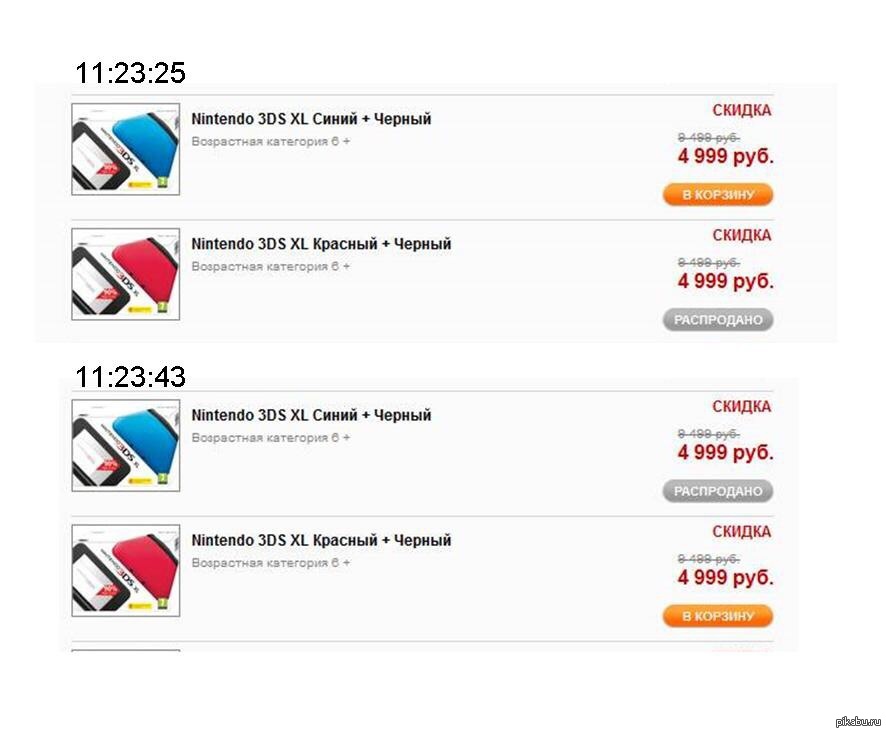Click top blue item's 4 999 руб. price
The image size is (886, 733).
tap(726, 157)
